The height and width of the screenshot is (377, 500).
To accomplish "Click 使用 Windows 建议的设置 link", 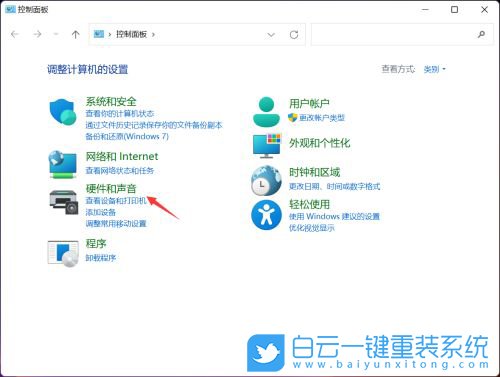I will point(334,216).
